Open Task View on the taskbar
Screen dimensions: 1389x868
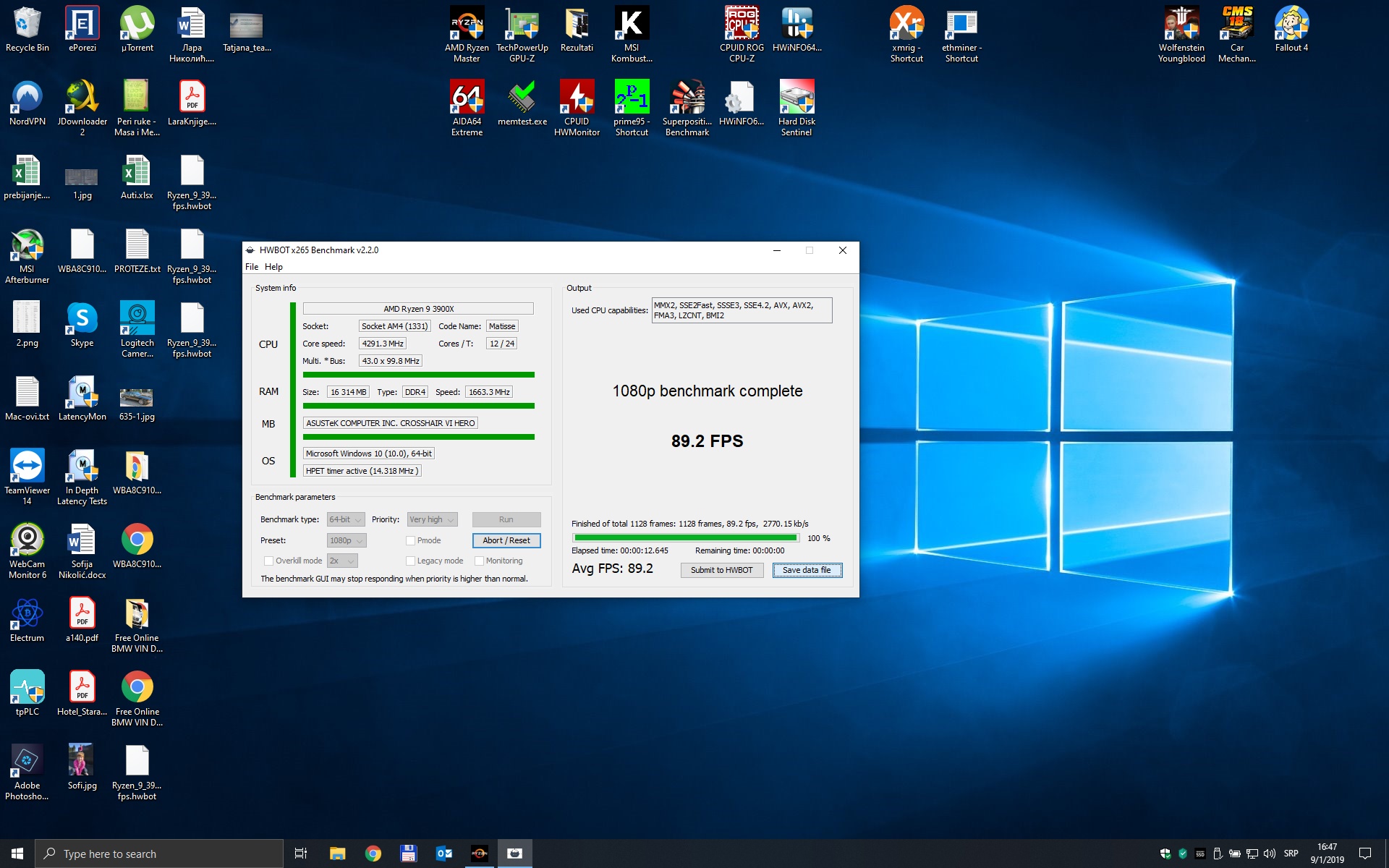pyautogui.click(x=301, y=854)
